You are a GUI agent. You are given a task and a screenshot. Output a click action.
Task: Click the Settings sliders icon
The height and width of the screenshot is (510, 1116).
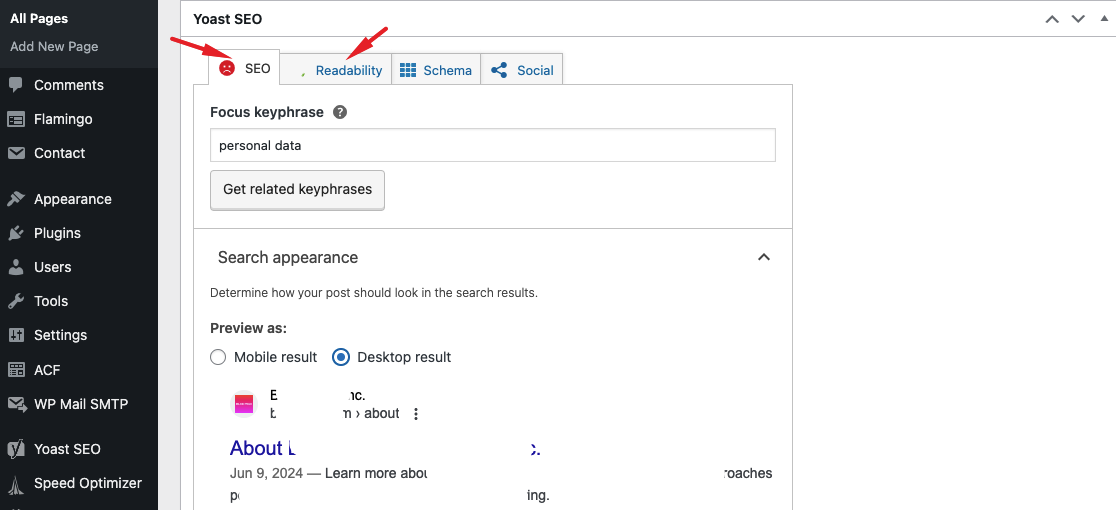coord(16,335)
